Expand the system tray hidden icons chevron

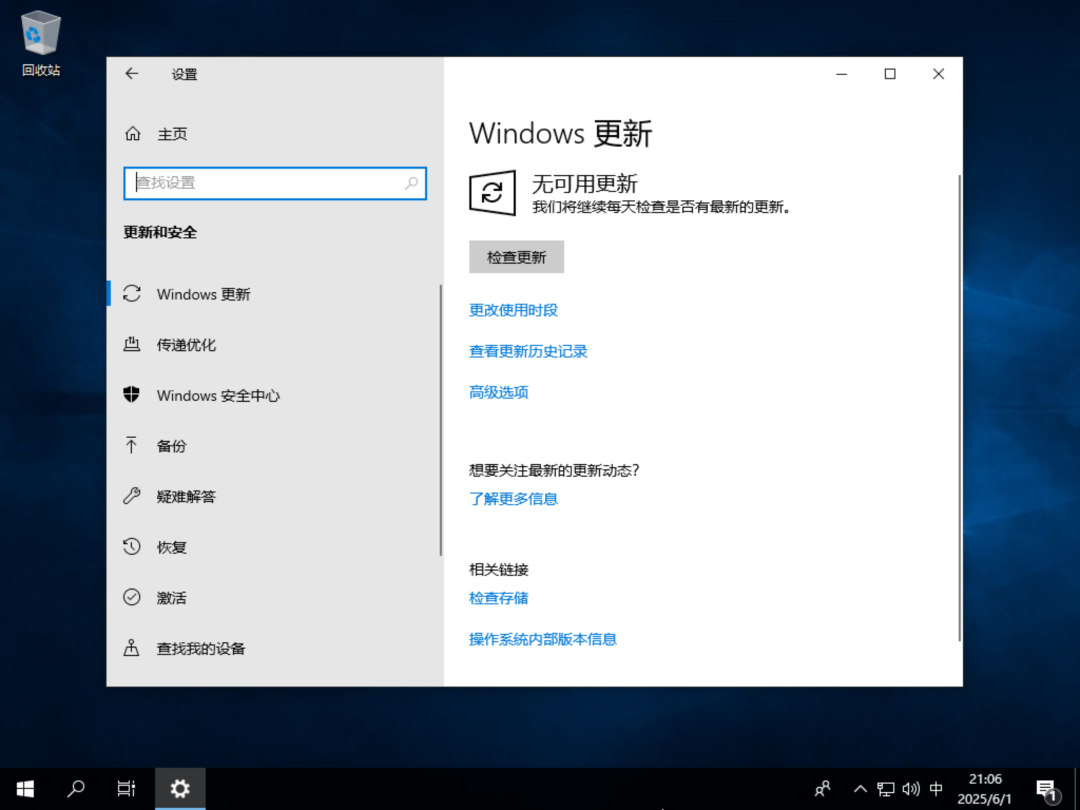(860, 789)
